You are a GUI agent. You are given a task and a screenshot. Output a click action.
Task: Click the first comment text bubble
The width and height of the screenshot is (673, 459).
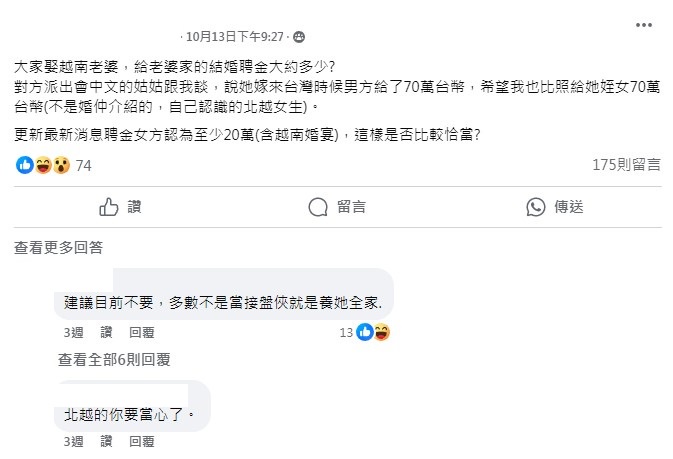(x=224, y=300)
